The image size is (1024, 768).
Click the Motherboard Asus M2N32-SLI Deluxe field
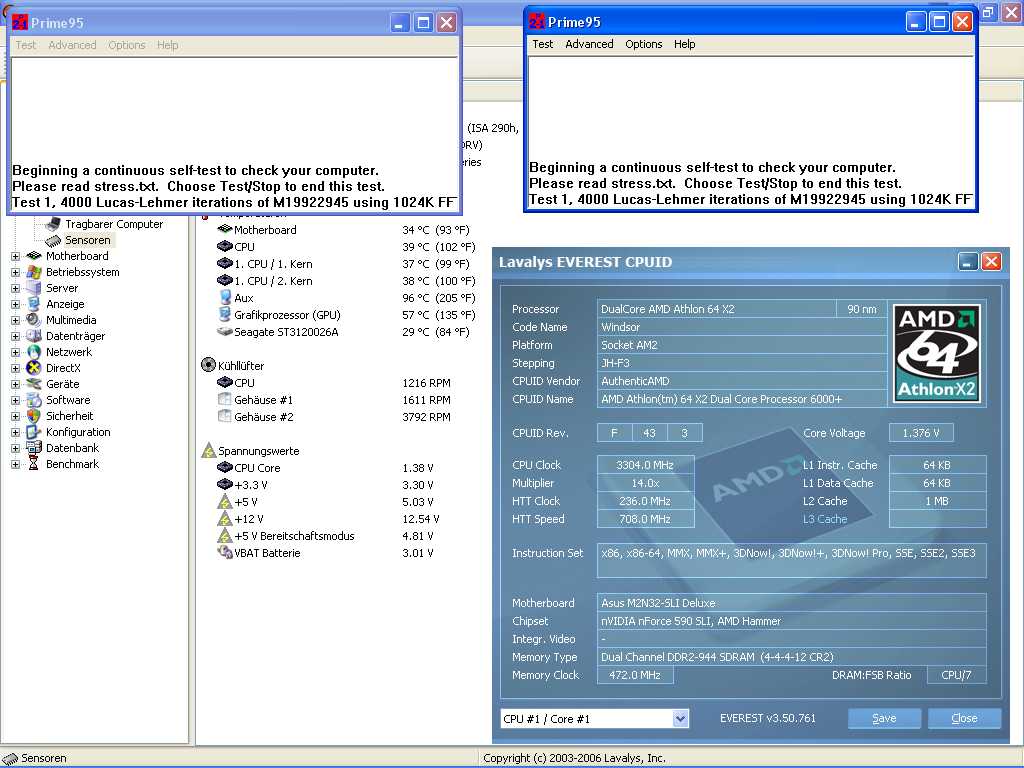pos(792,603)
